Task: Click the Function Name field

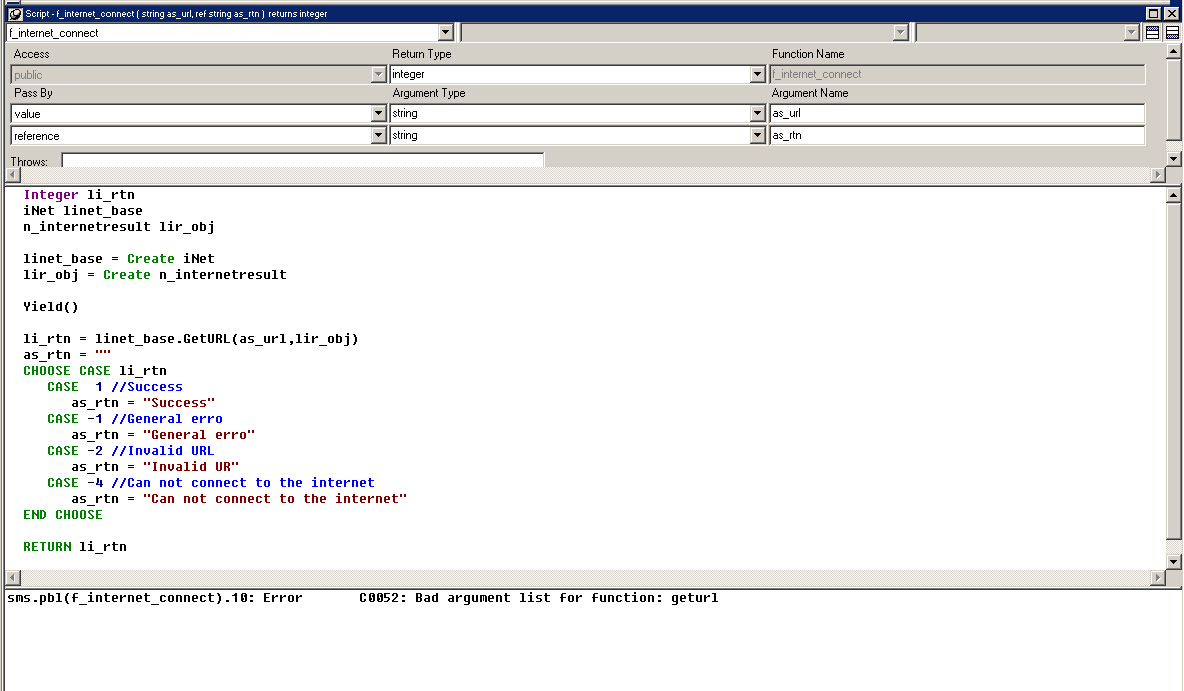Action: [x=957, y=74]
